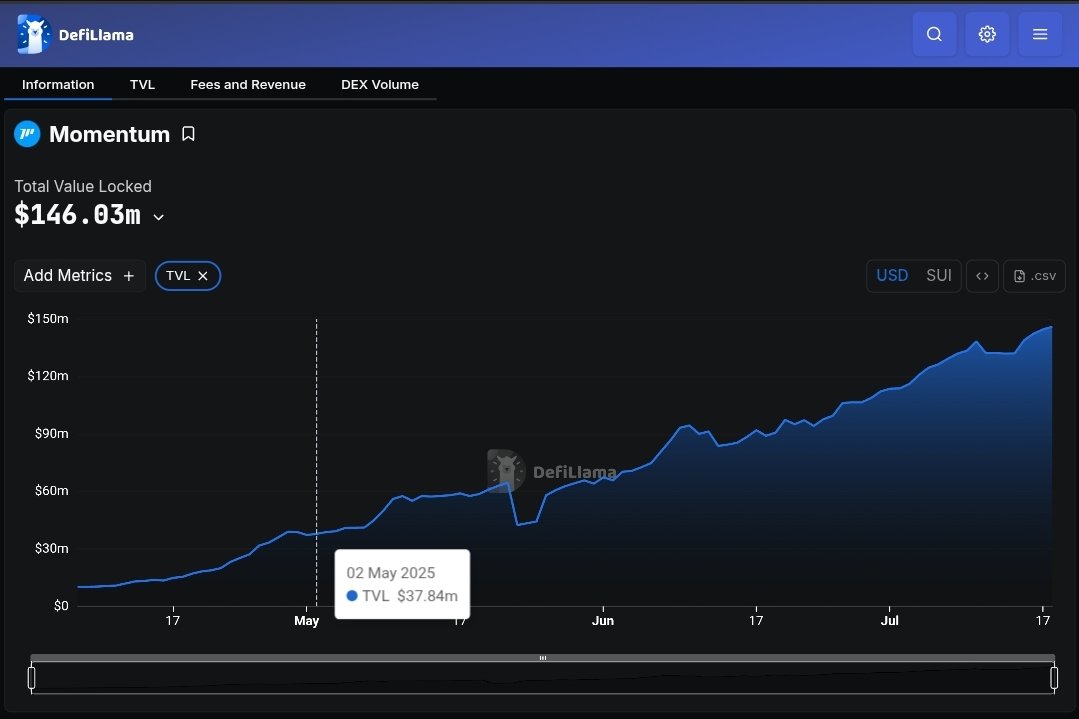The width and height of the screenshot is (1079, 719).
Task: Click the TVL $37.84m tooltip value
Action: (409, 596)
